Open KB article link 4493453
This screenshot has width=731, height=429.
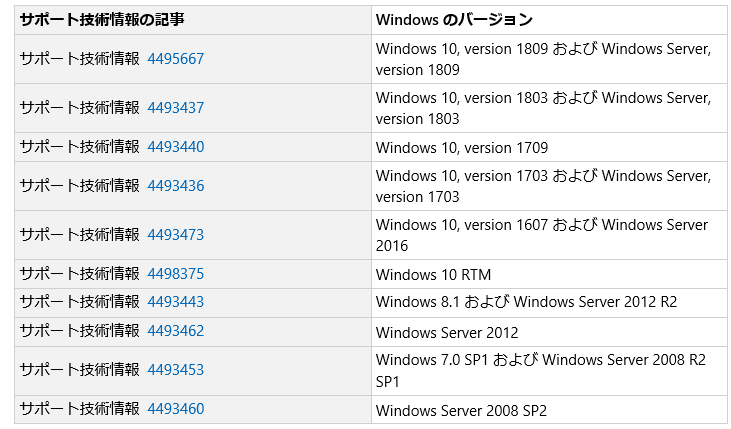(176, 370)
